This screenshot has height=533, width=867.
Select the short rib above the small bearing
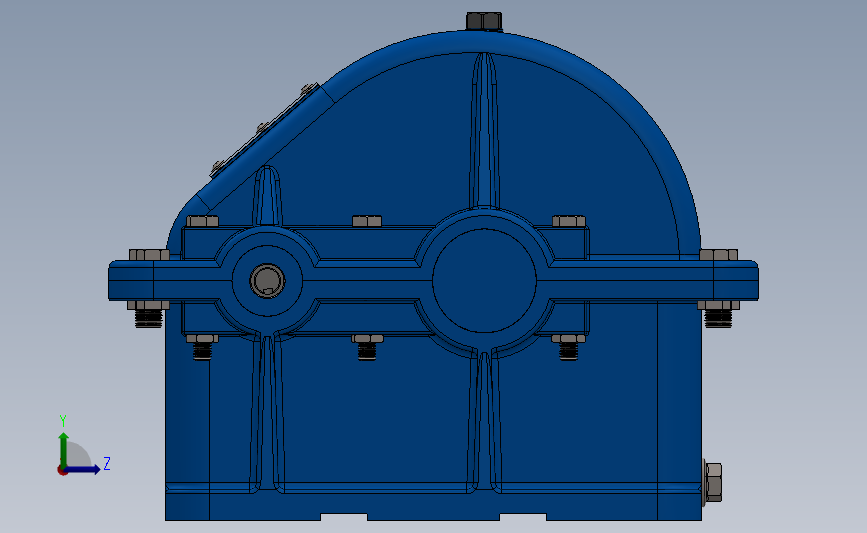click(x=268, y=195)
